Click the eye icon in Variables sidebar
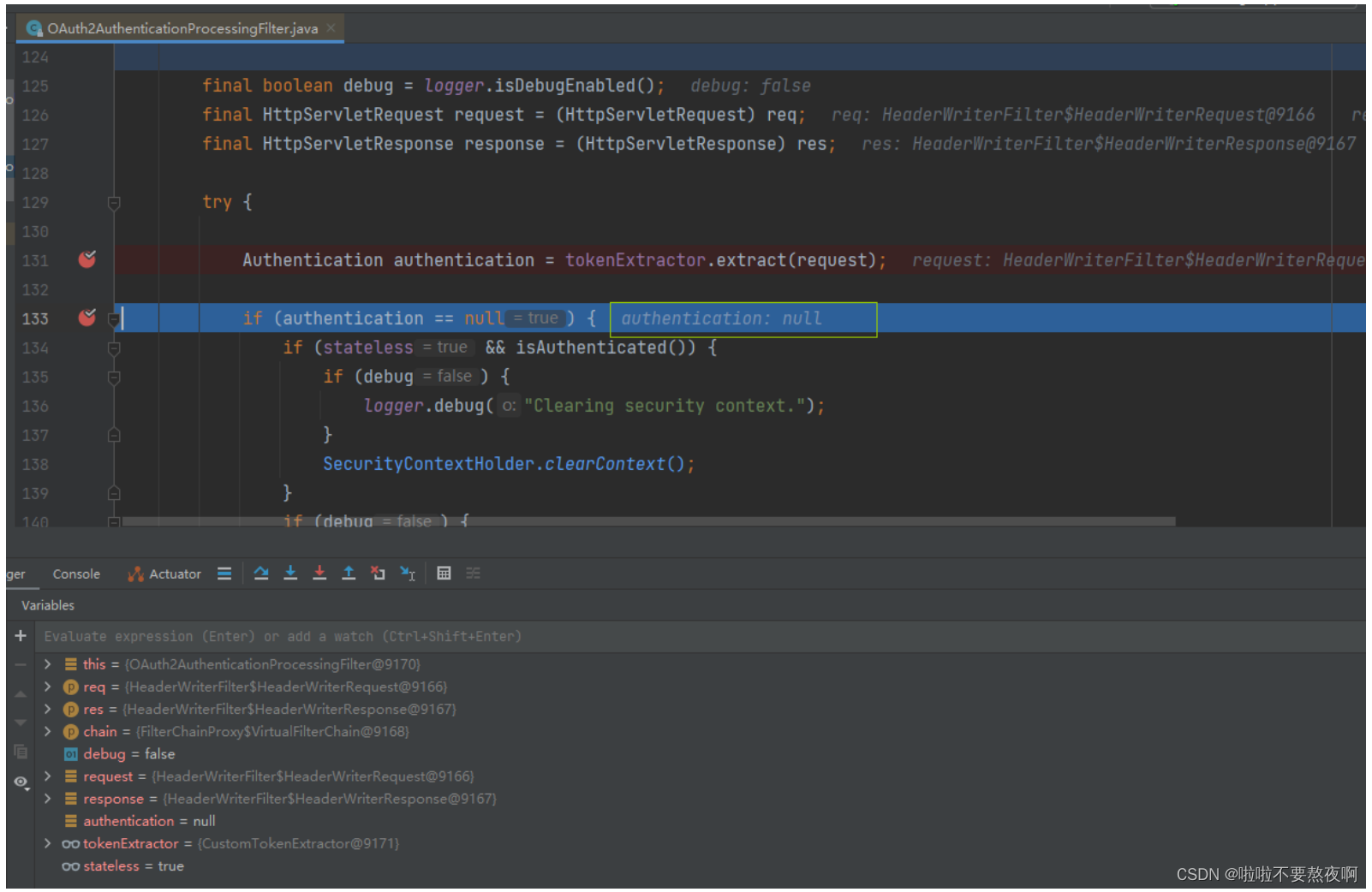Screen dimensions: 1372x892 click(21, 781)
